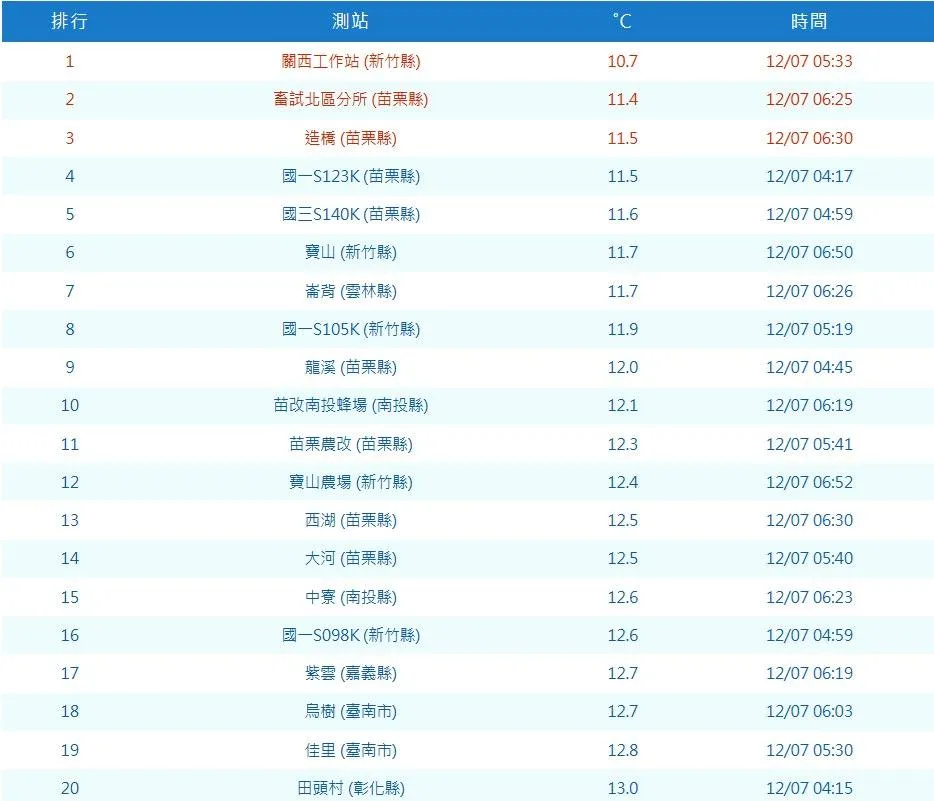Click the 寶山 (新竹縣) station in row 6
The width and height of the screenshot is (934, 801).
pyautogui.click(x=351, y=253)
